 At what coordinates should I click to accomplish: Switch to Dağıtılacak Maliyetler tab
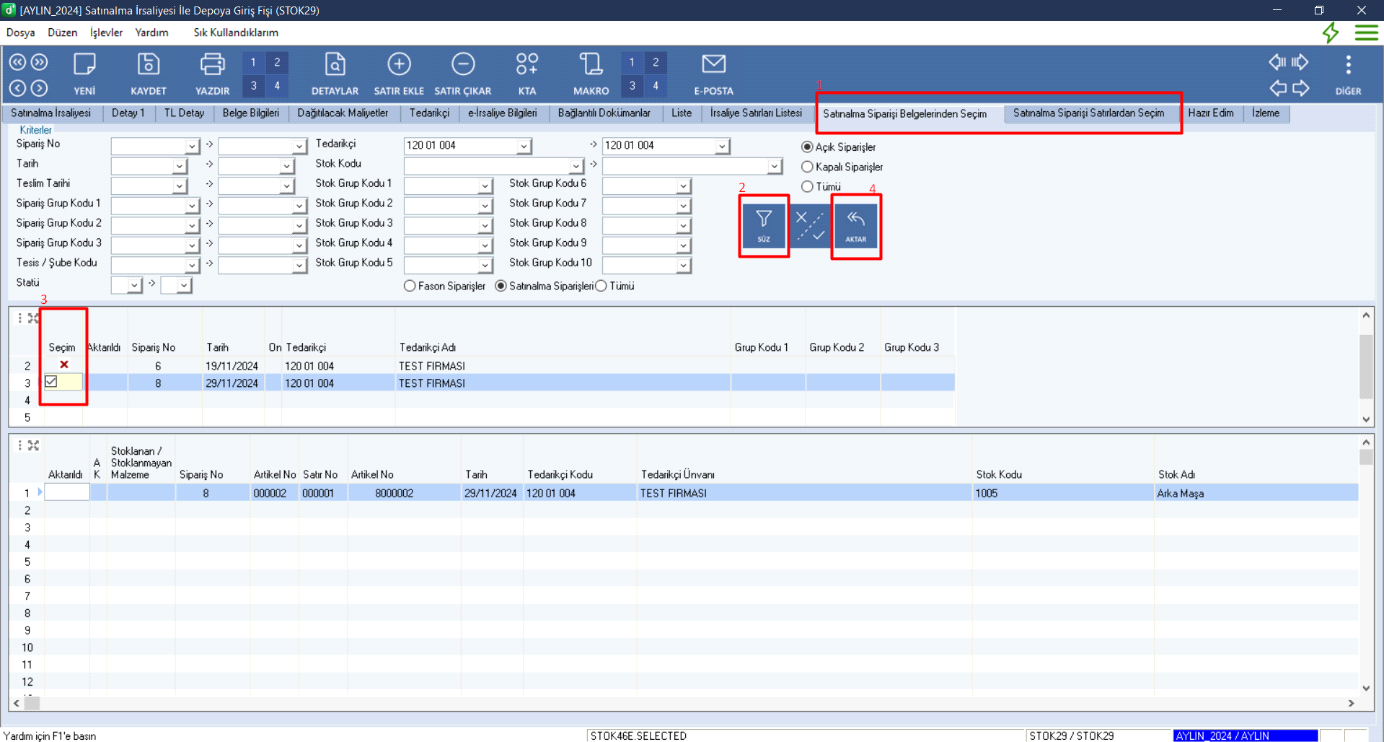click(x=343, y=113)
